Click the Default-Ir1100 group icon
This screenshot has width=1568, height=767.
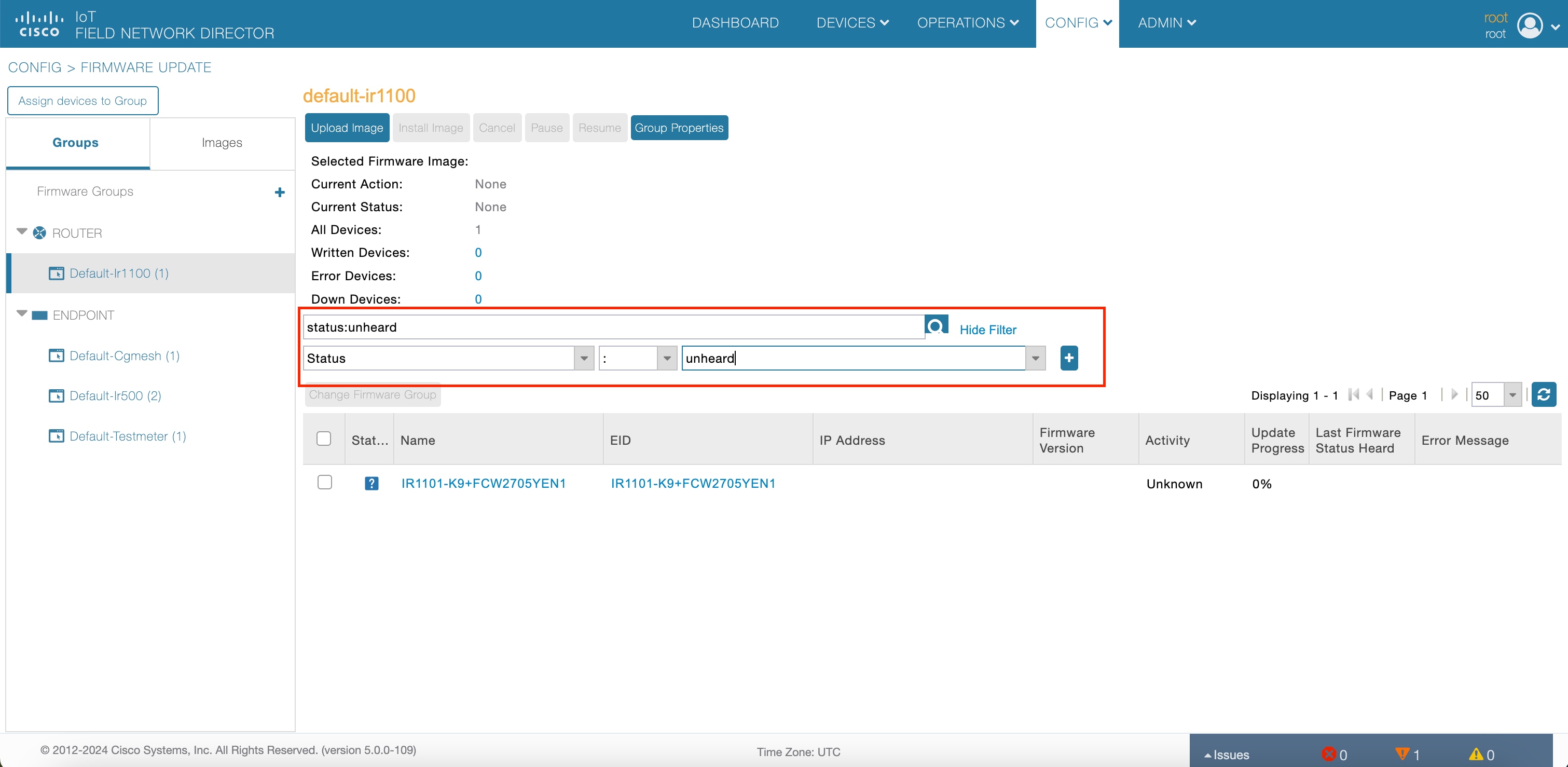56,273
